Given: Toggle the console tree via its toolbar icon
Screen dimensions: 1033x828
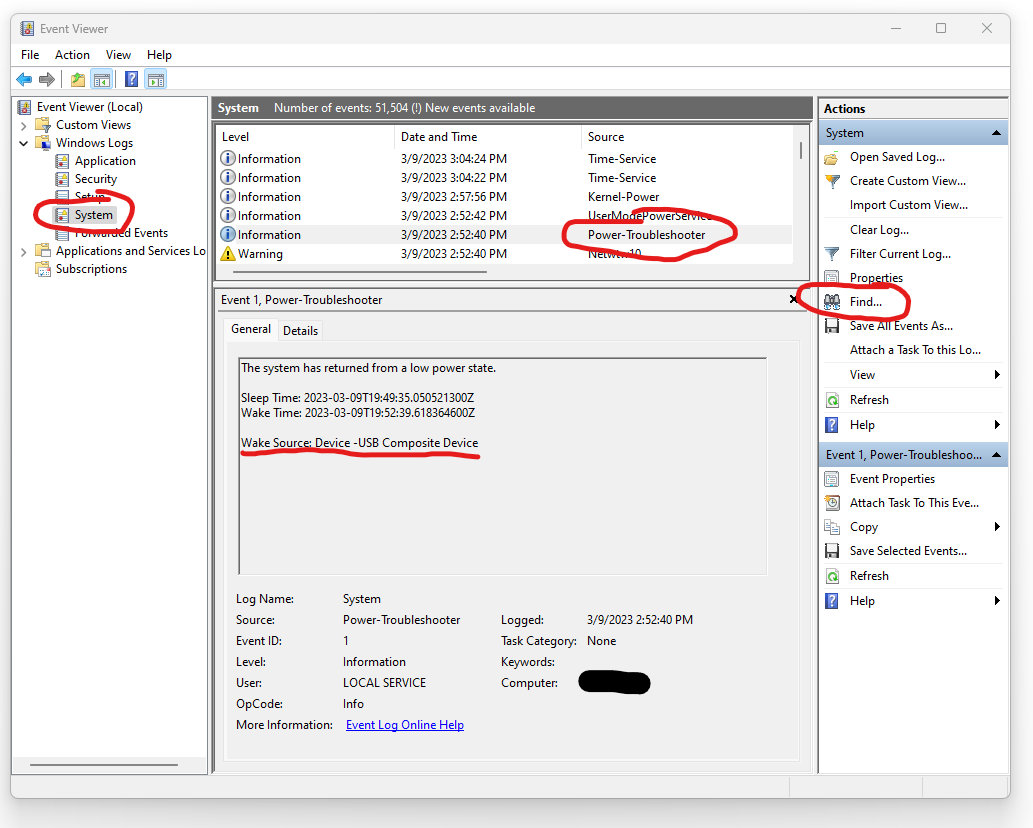Looking at the screenshot, I should [101, 79].
